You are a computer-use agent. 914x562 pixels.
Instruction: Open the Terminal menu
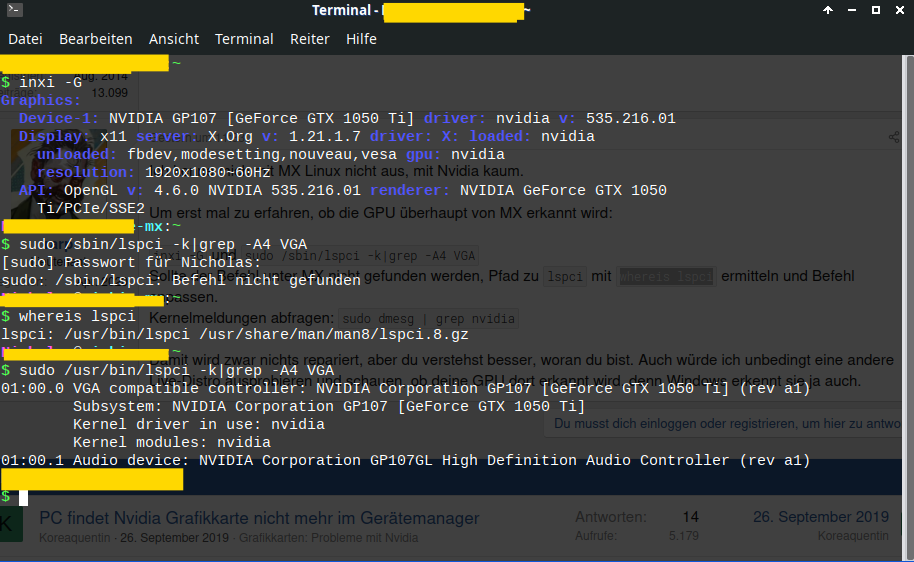(244, 39)
